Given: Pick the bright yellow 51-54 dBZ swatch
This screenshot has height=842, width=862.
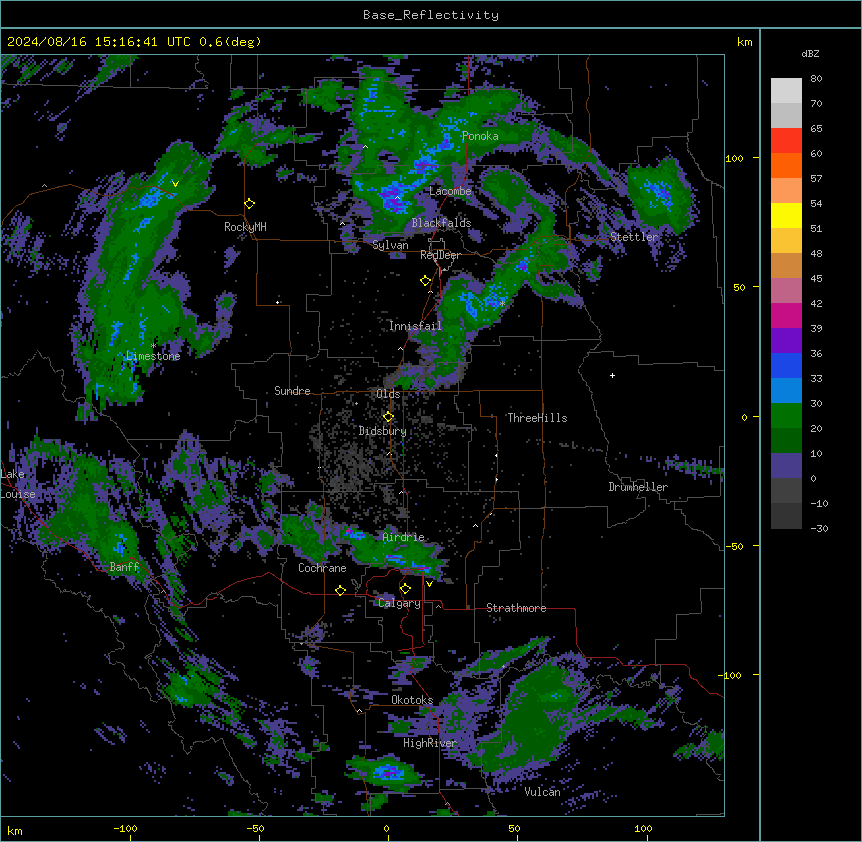Looking at the screenshot, I should tap(786, 215).
